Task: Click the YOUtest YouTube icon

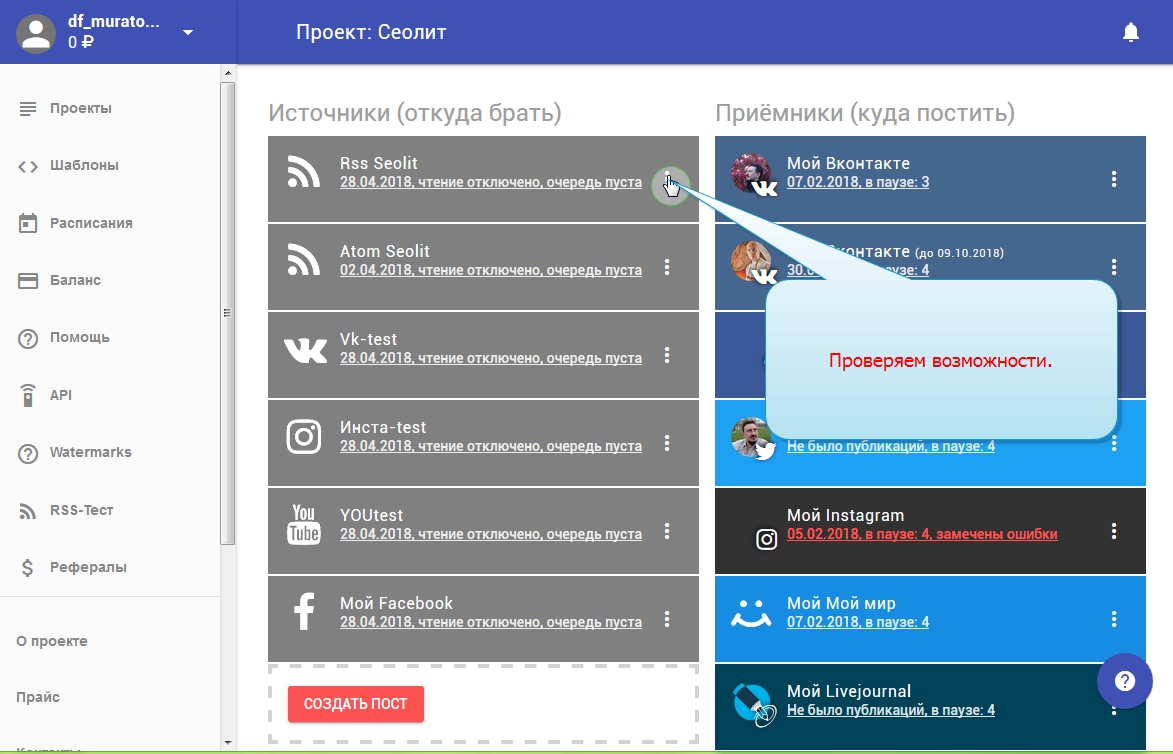Action: (303, 524)
